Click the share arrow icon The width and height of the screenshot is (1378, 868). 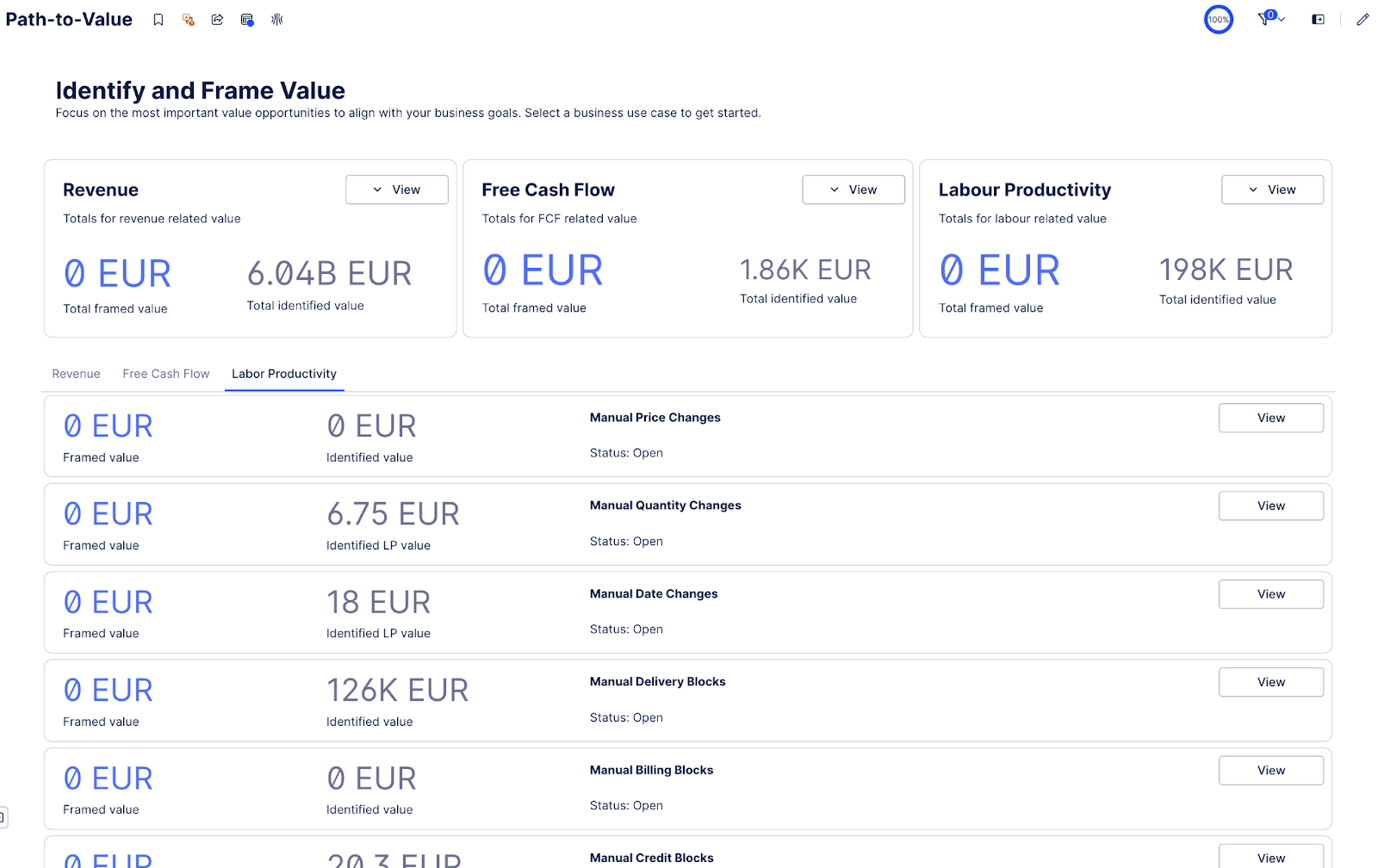[x=217, y=20]
